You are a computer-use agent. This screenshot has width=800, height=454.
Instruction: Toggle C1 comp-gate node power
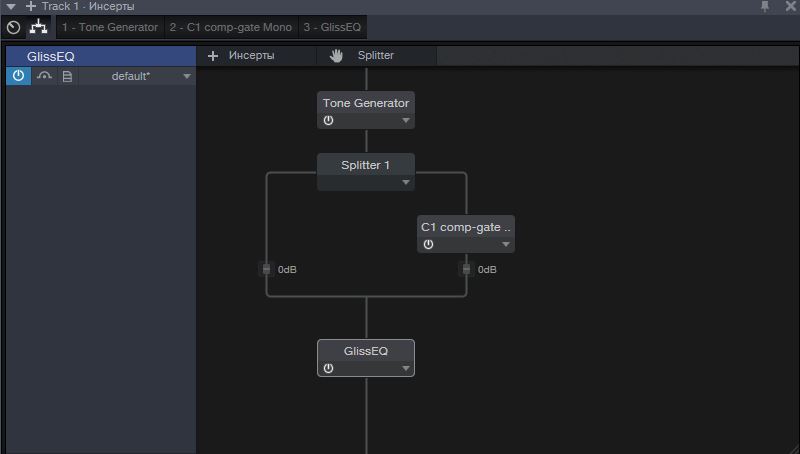[429, 244]
